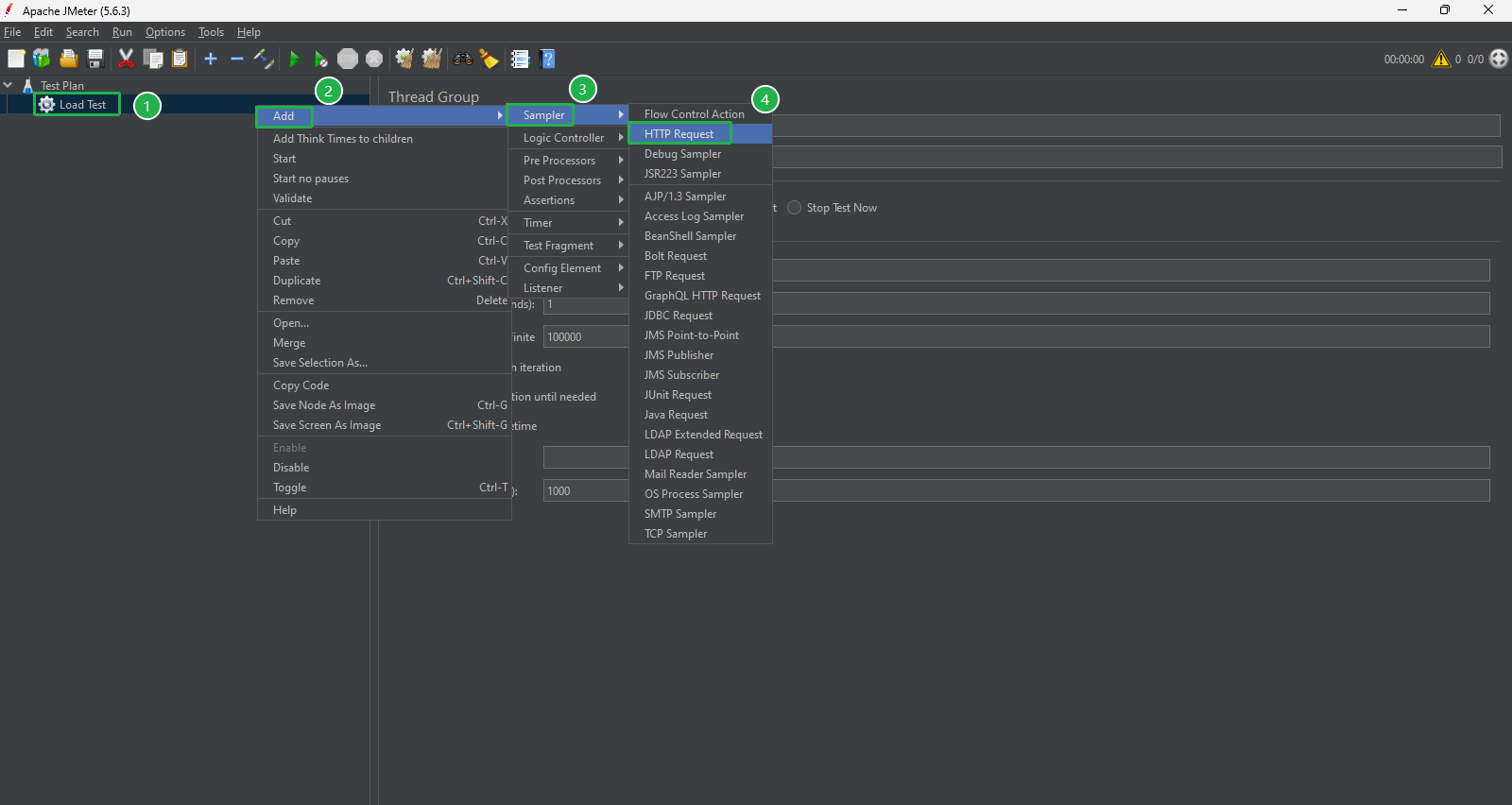This screenshot has height=805, width=1512.
Task: Open the Templates toolbar icon
Action: [x=42, y=59]
